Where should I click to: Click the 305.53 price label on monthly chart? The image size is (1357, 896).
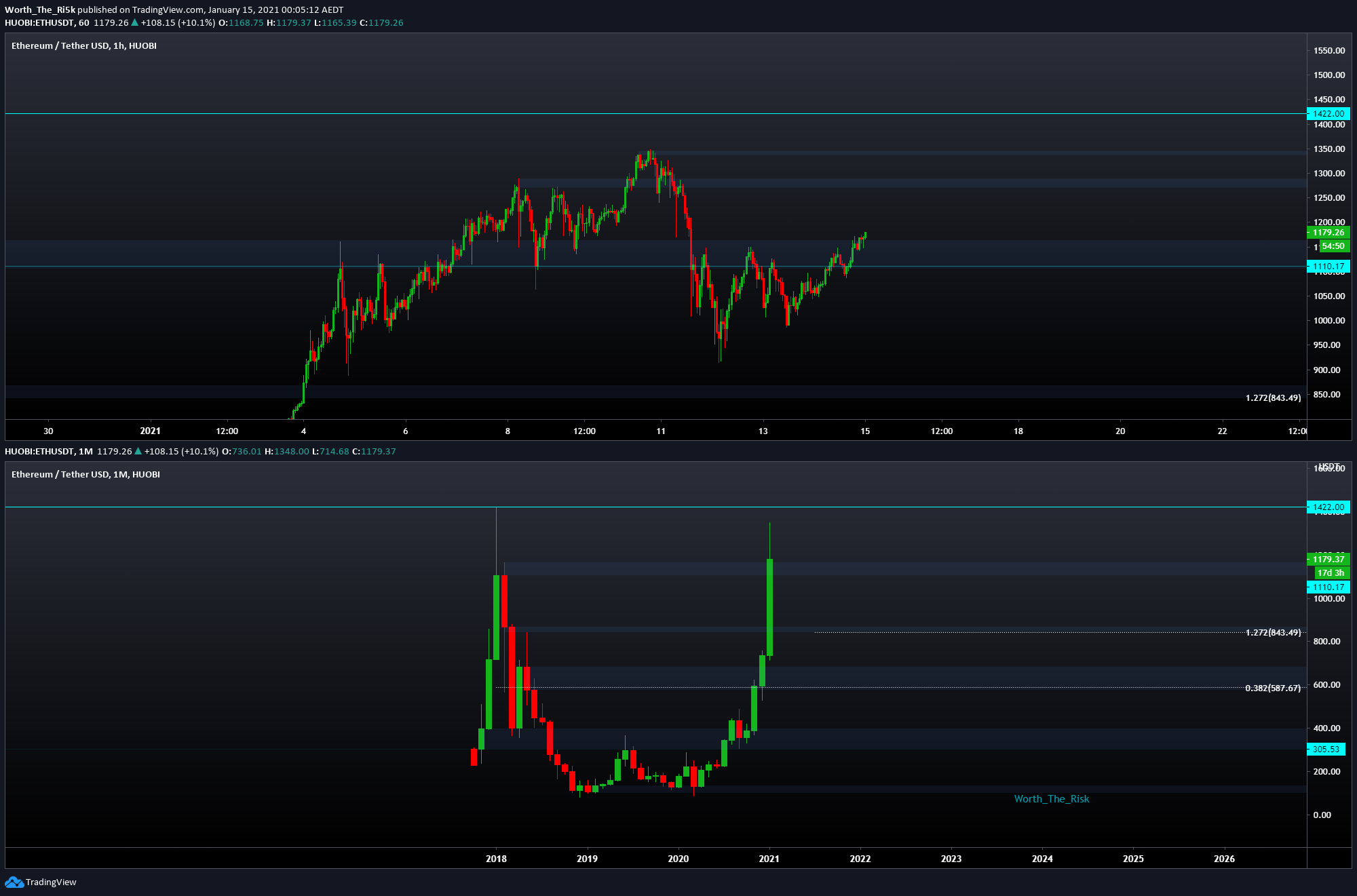click(x=1326, y=749)
